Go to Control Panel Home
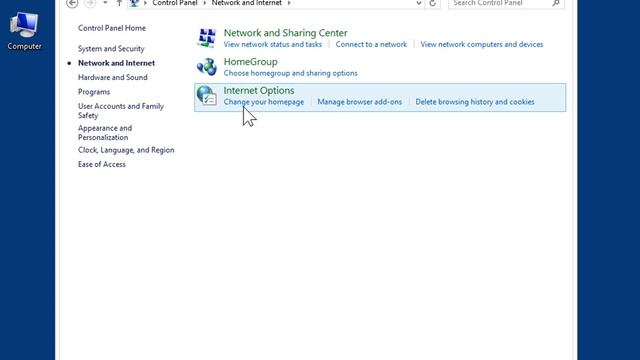The image size is (640, 360). click(x=112, y=28)
